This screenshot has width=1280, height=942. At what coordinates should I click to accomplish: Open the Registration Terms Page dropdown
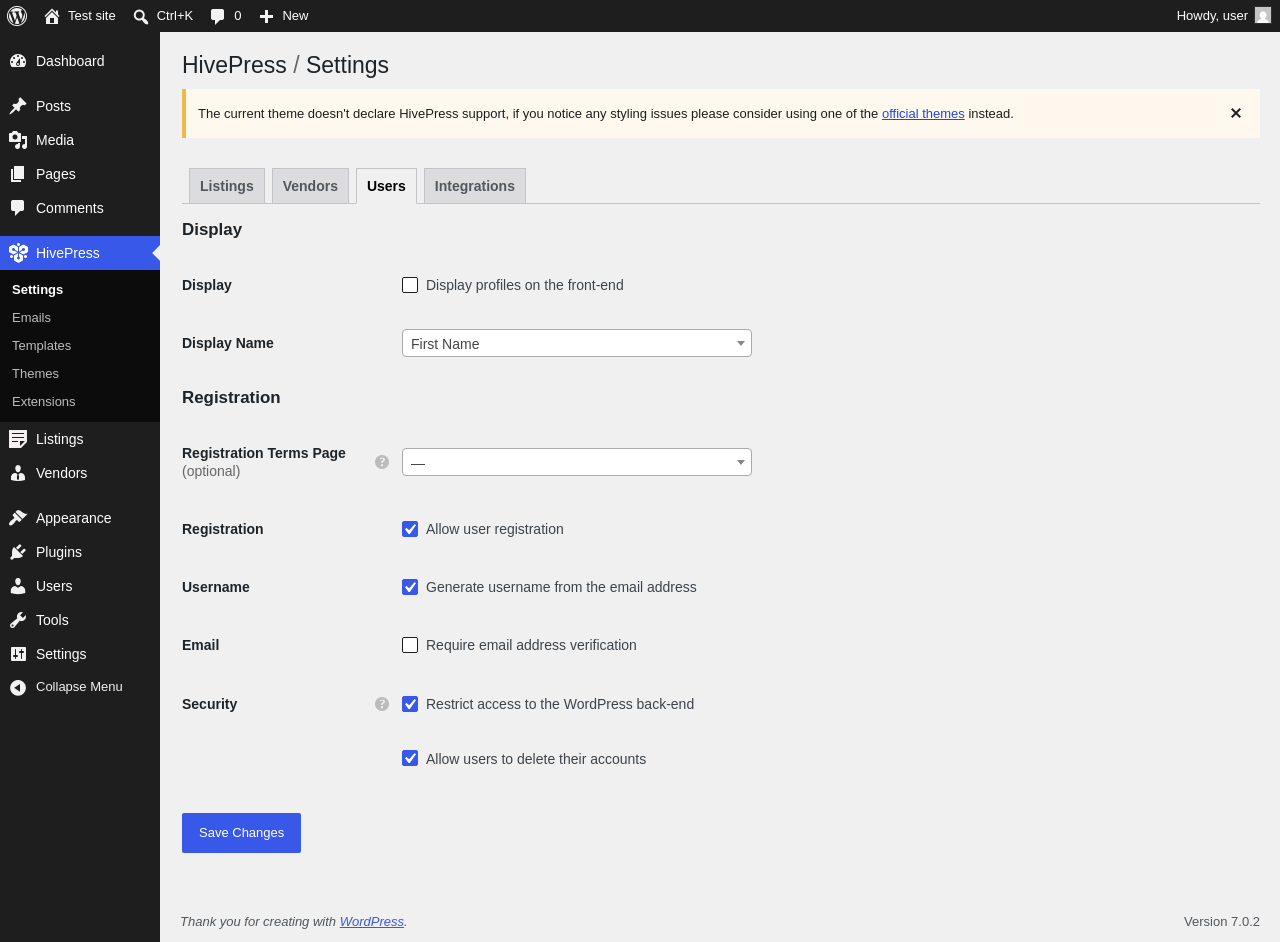point(577,462)
